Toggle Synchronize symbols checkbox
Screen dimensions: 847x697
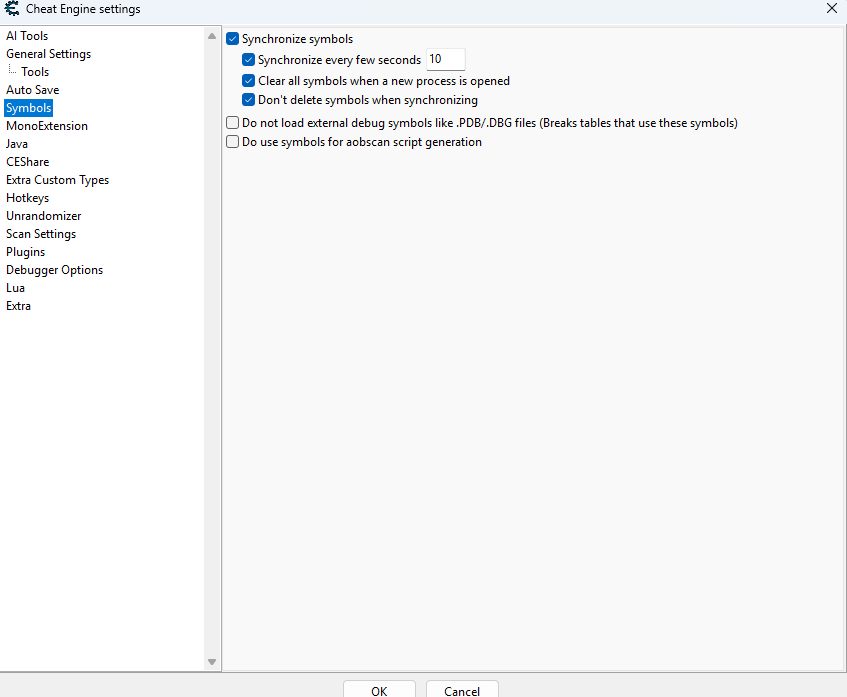coord(233,39)
